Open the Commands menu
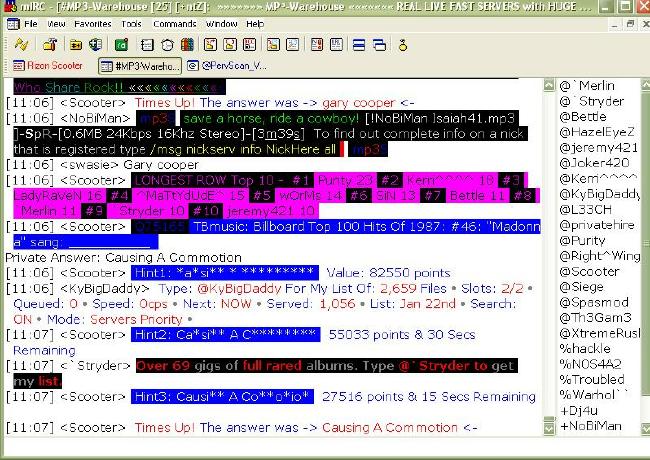Image resolution: width=650 pixels, height=460 pixels. coord(175,23)
